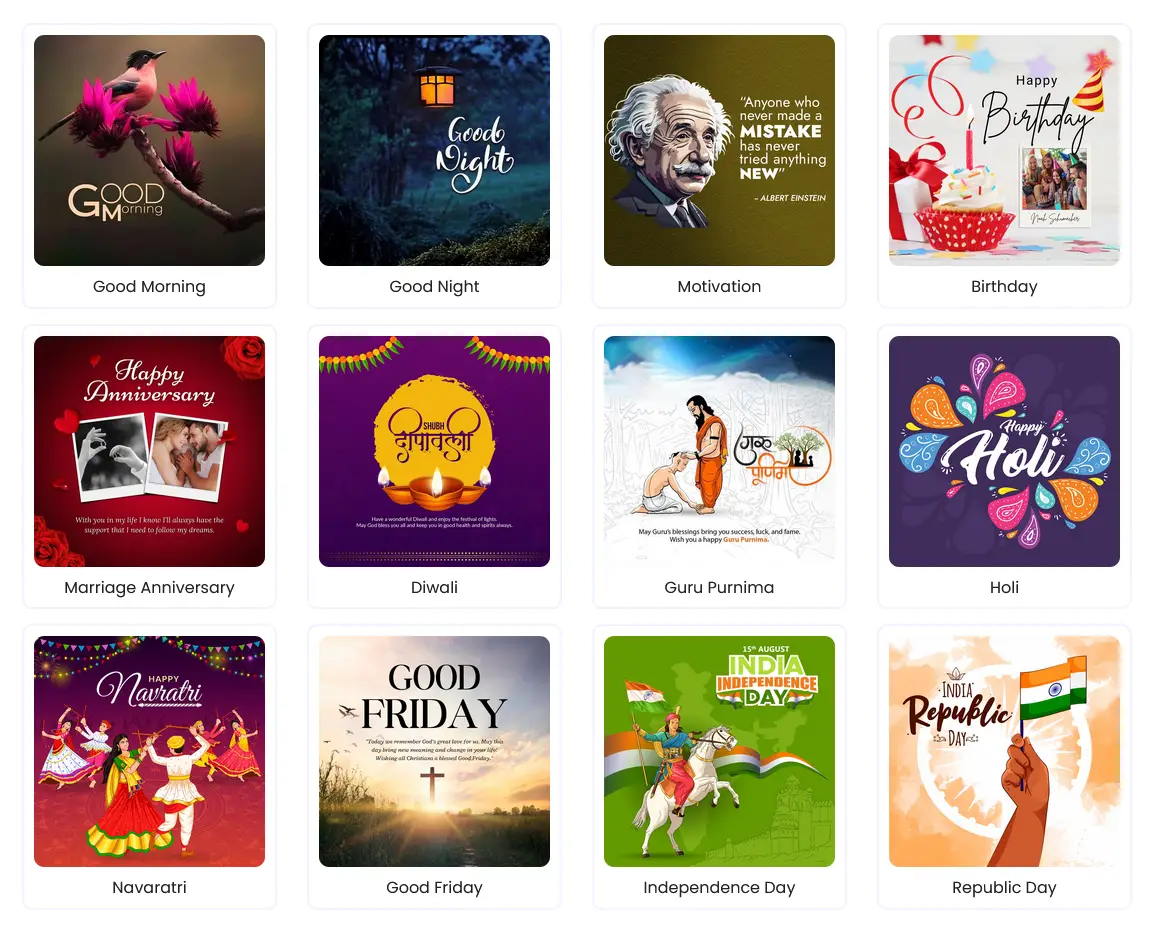Choose the Happy Birthday cupcake template
Image resolution: width=1156 pixels, height=930 pixels.
pyautogui.click(x=1004, y=150)
